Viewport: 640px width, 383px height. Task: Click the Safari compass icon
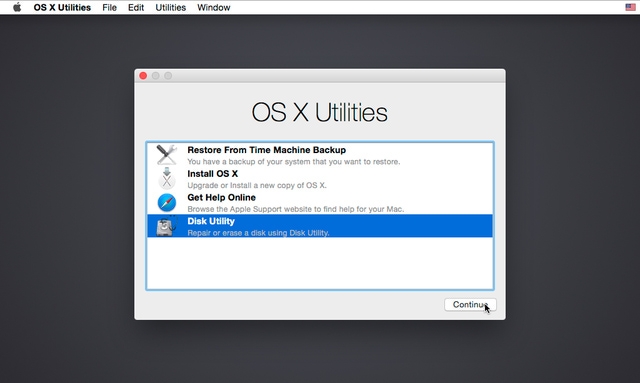tap(167, 203)
